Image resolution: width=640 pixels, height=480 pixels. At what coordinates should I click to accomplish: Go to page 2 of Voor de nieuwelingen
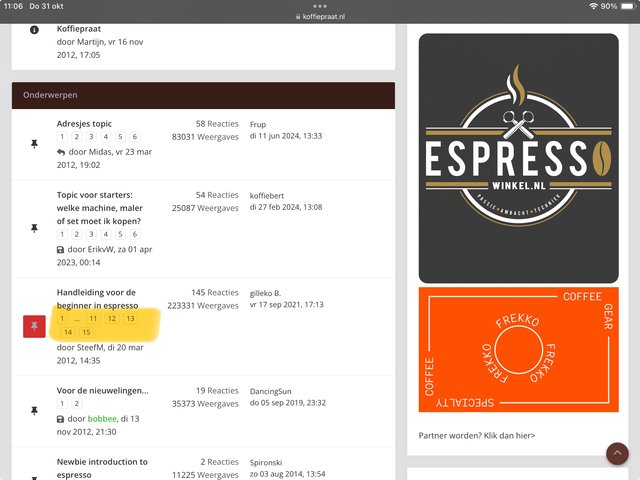point(76,404)
